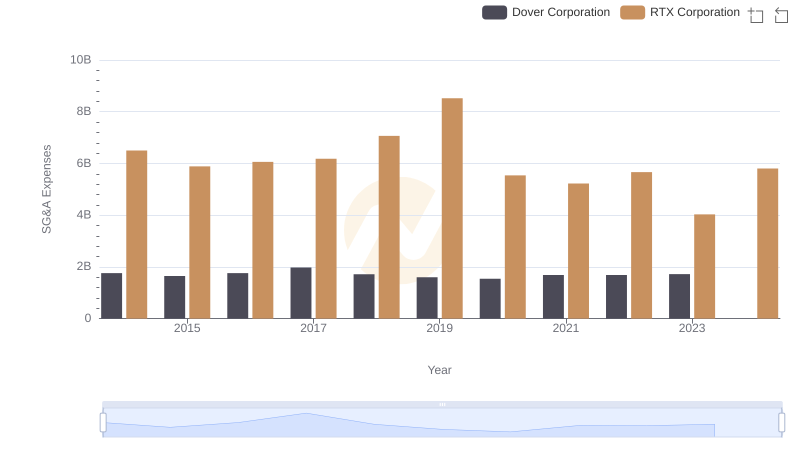This screenshot has height=461, width=800.
Task: Click the Dover bar for 2019
Action: pyautogui.click(x=427, y=298)
